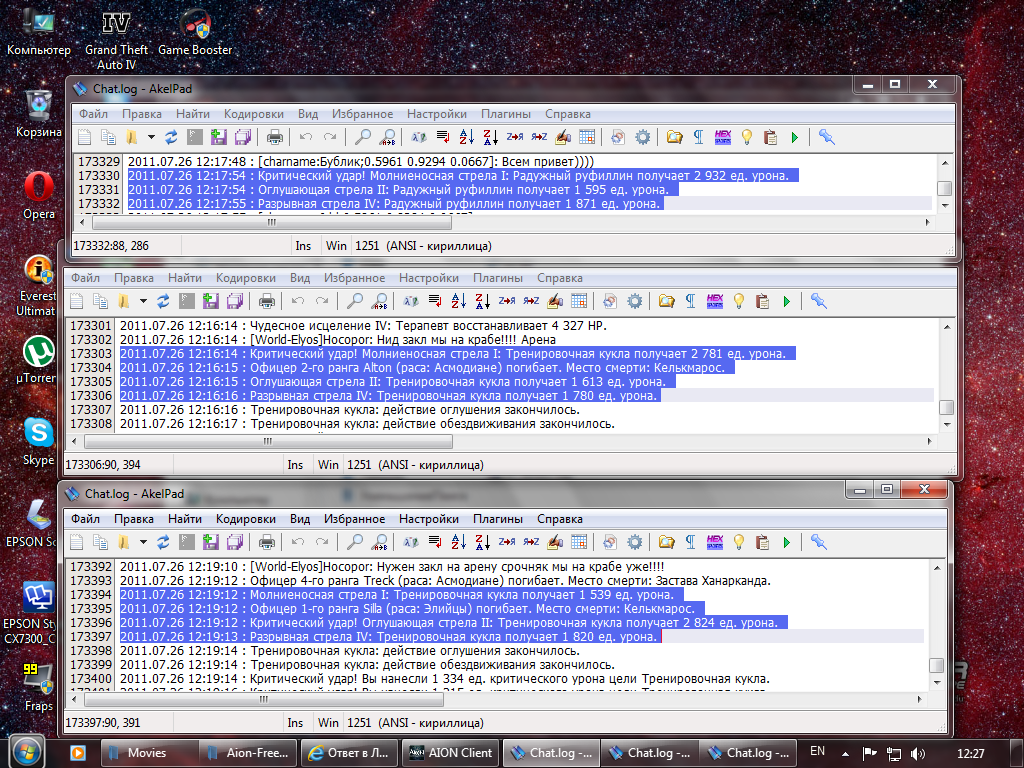1024x768 pixels.
Task: Sort lines ascending A-Z icon, top window
Action: pyautogui.click(x=466, y=137)
